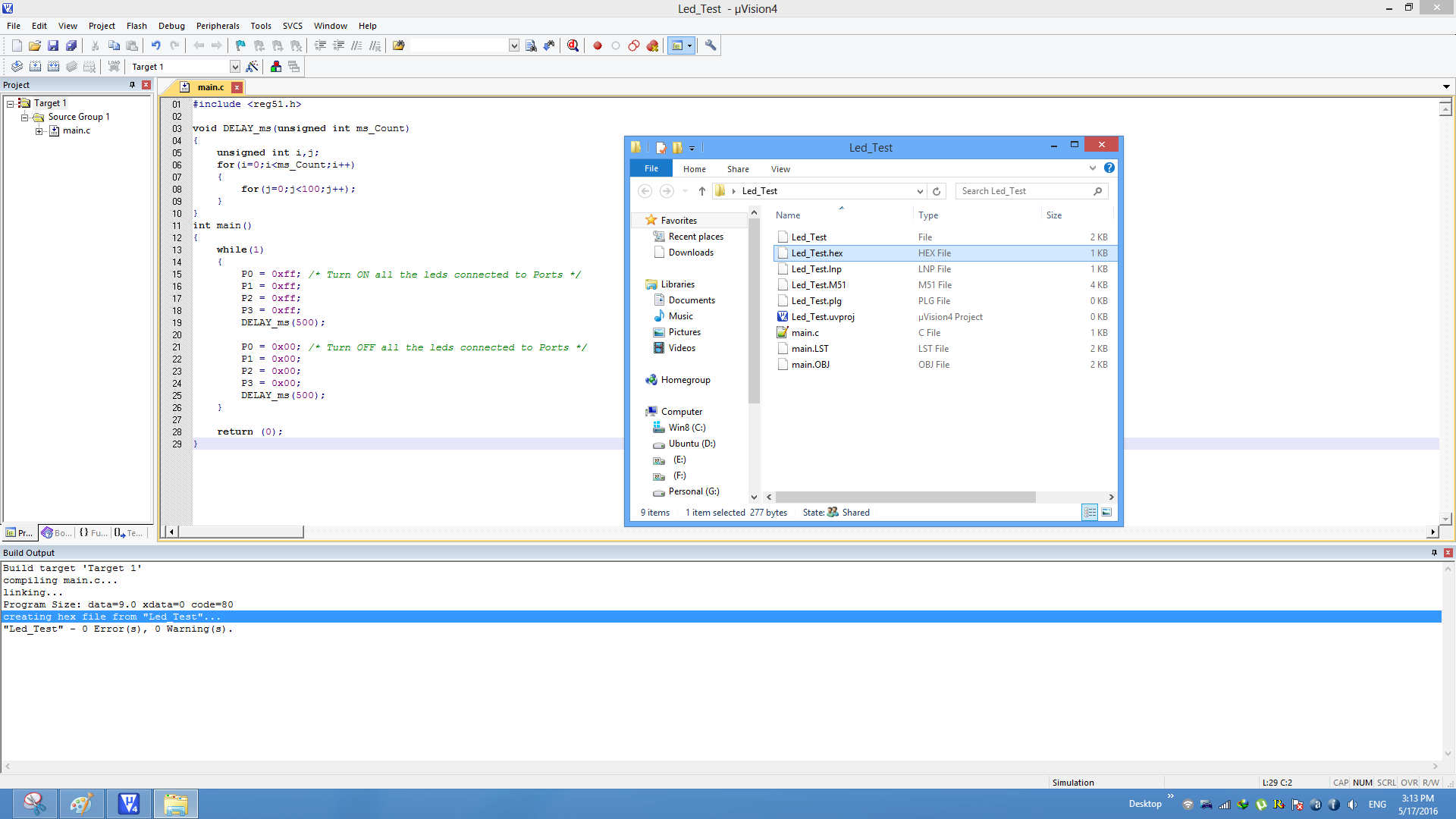This screenshot has height=819, width=1456.
Task: Click the Copy icon in the toolbar
Action: (114, 45)
